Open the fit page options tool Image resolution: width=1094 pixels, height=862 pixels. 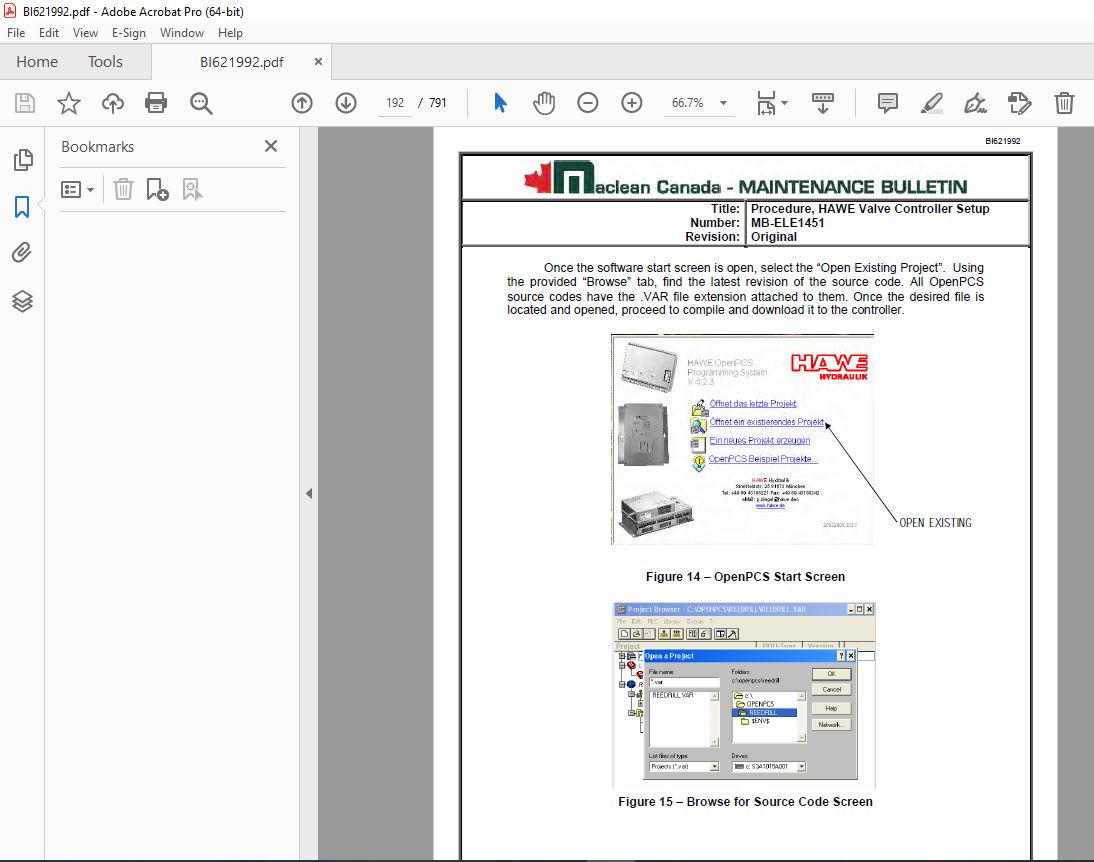(771, 103)
